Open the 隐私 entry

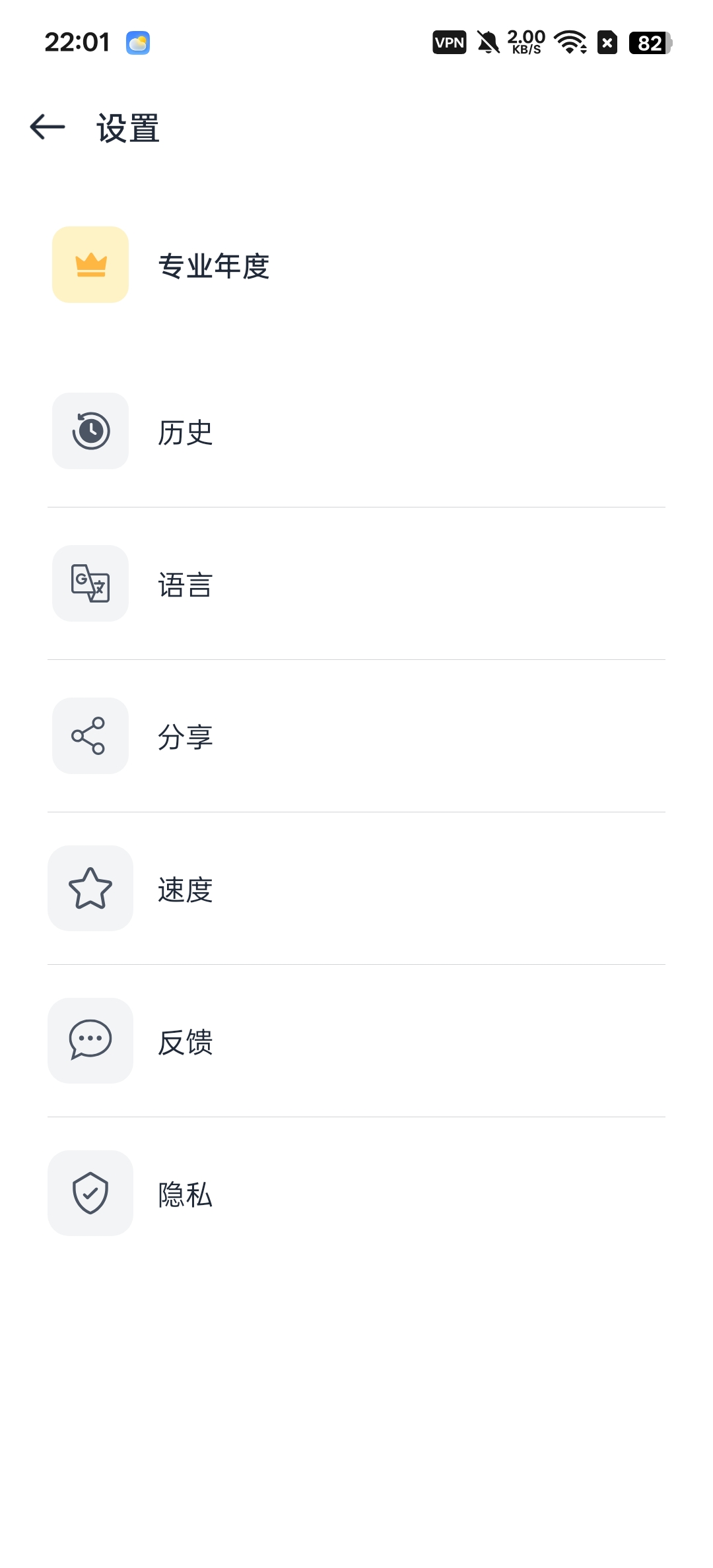(356, 1193)
